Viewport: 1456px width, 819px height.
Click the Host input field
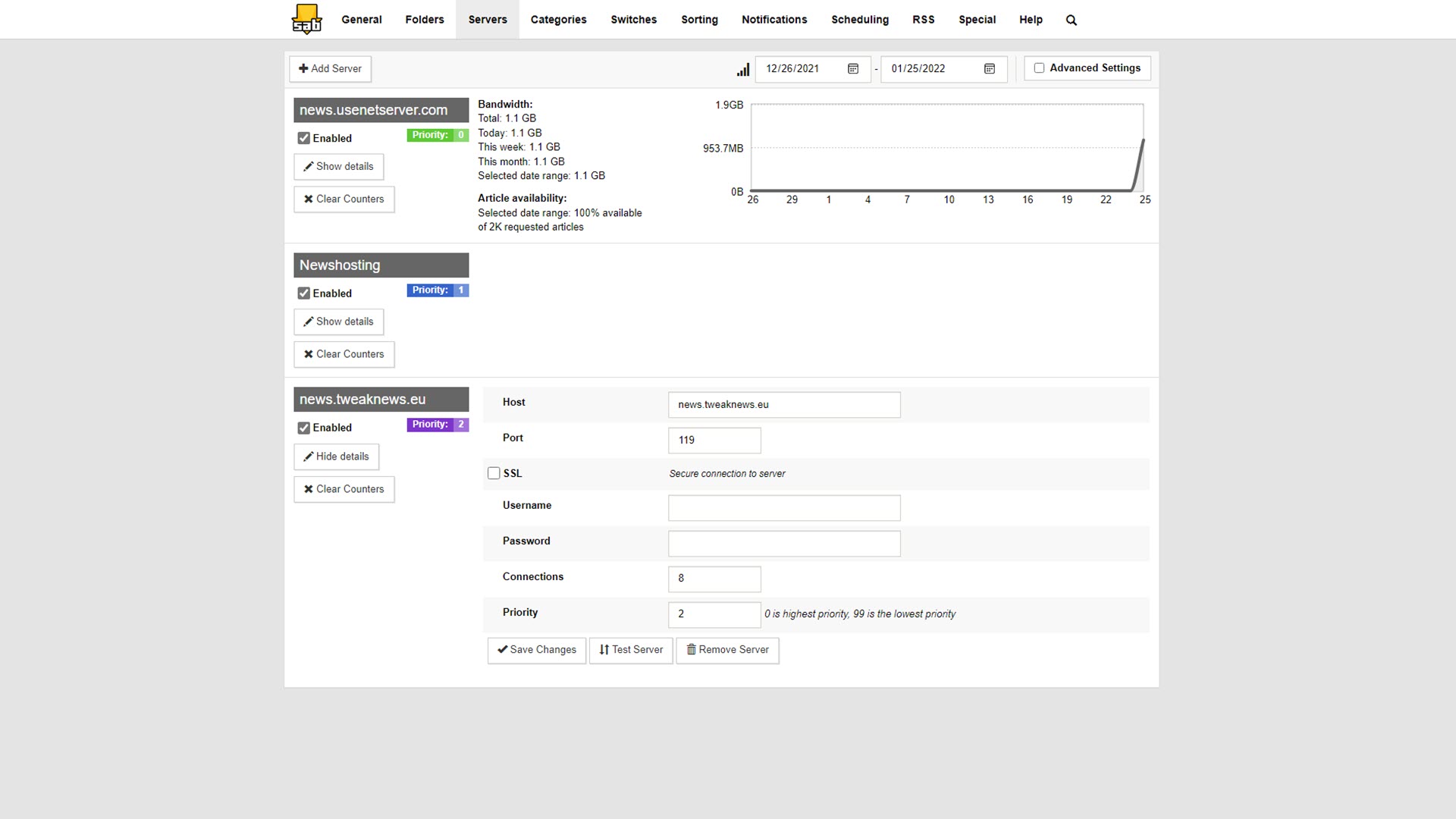784,405
